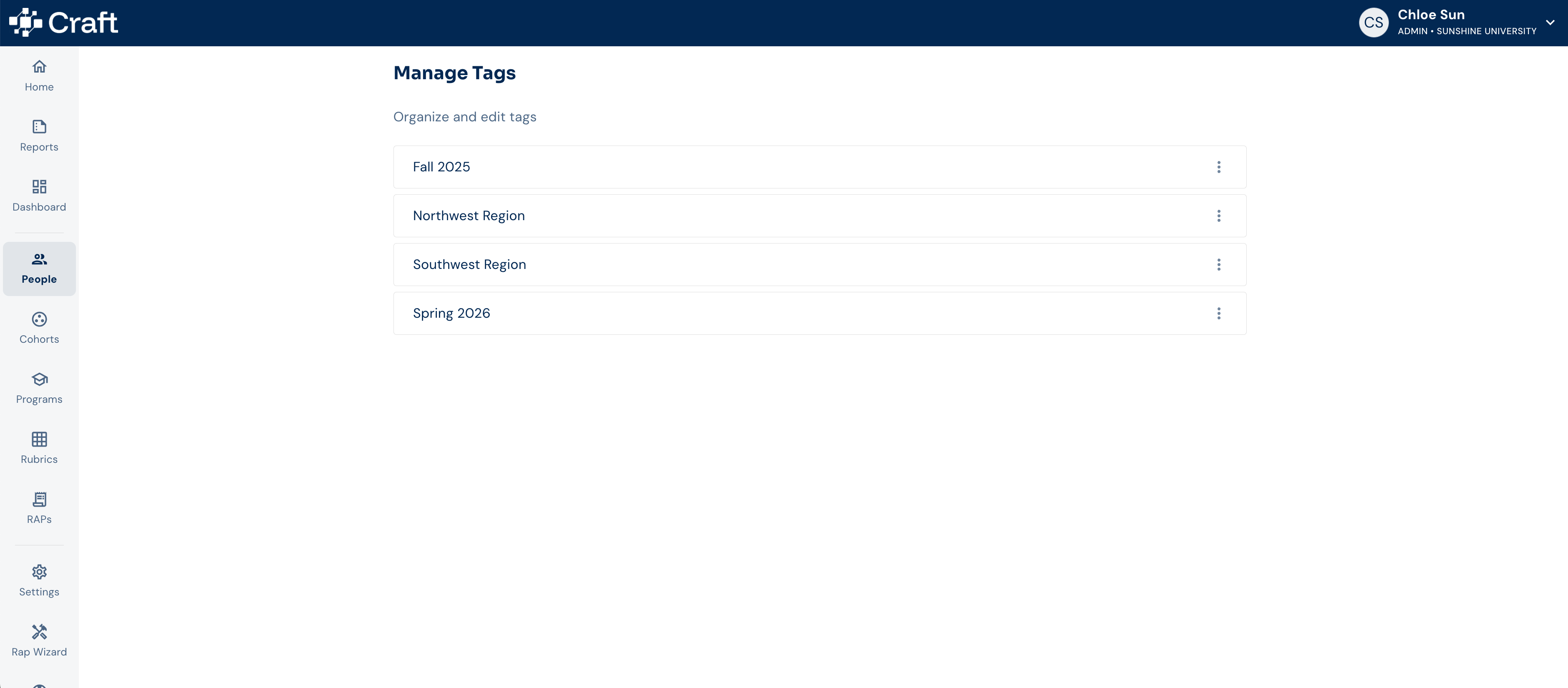The image size is (1568, 688).
Task: Click the Chloe Sun user name
Action: click(1430, 15)
